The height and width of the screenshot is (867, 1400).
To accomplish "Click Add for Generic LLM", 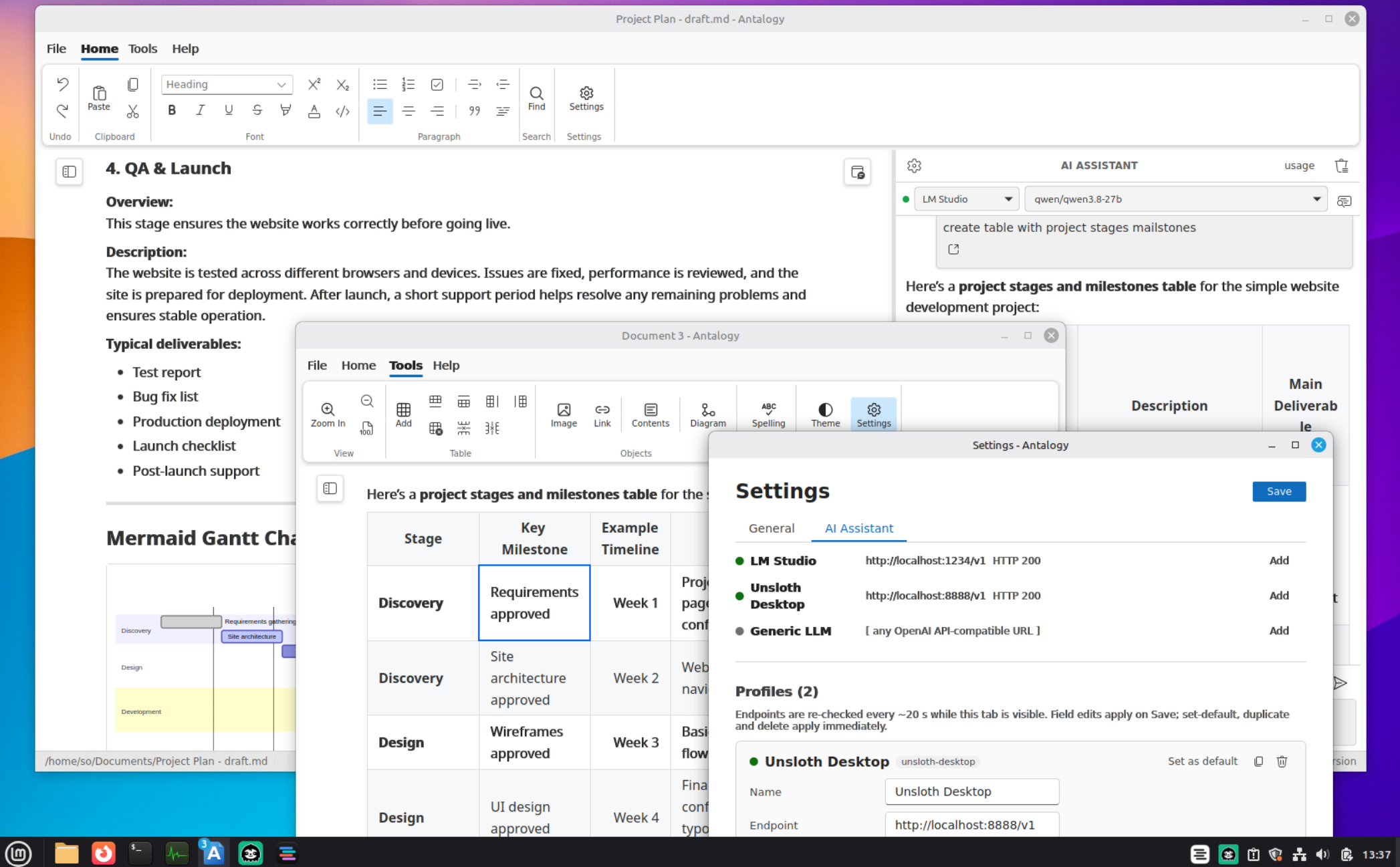I will (1279, 631).
